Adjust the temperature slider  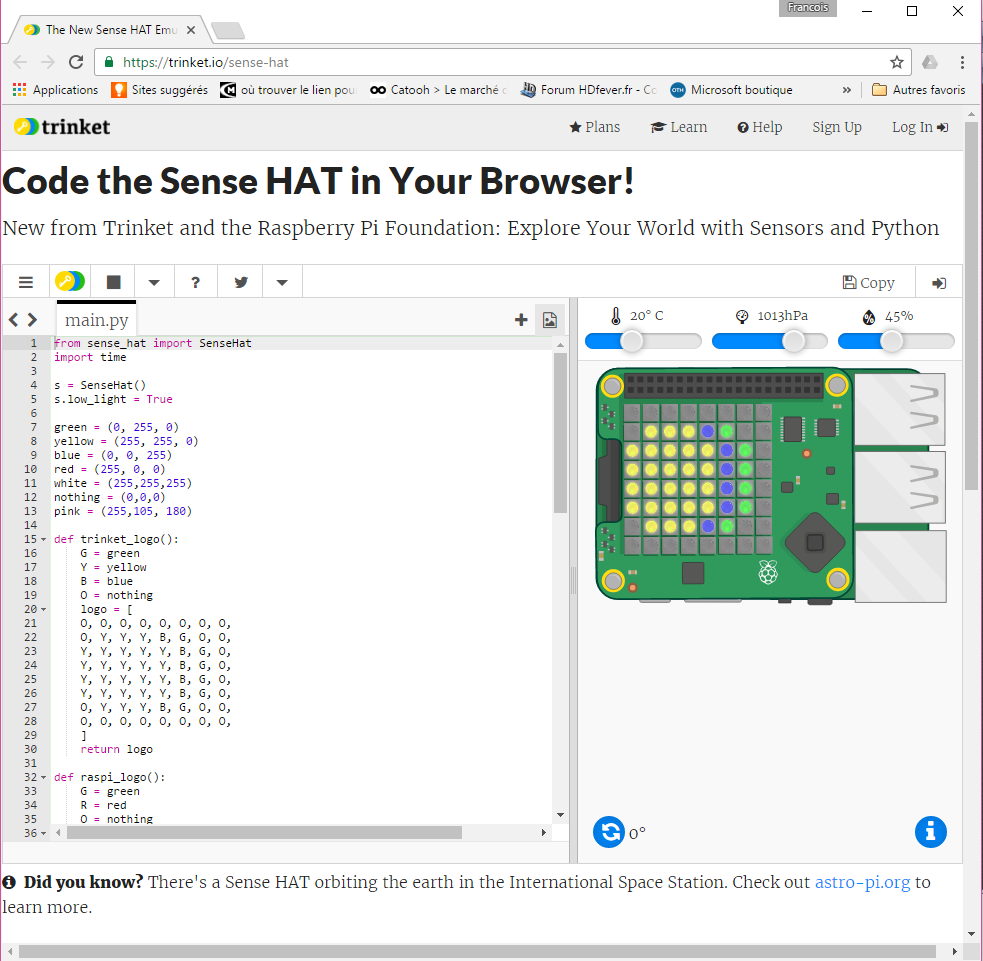pos(632,341)
